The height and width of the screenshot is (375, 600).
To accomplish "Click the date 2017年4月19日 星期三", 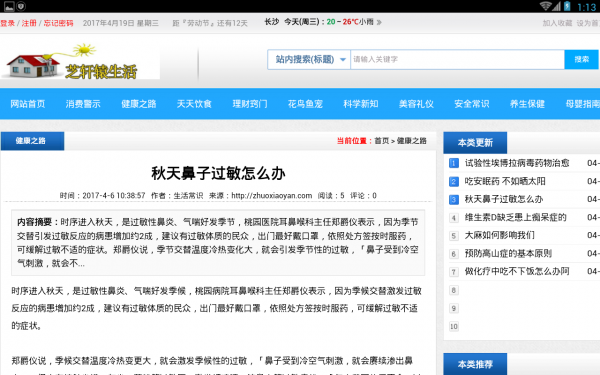I will 121,23.
